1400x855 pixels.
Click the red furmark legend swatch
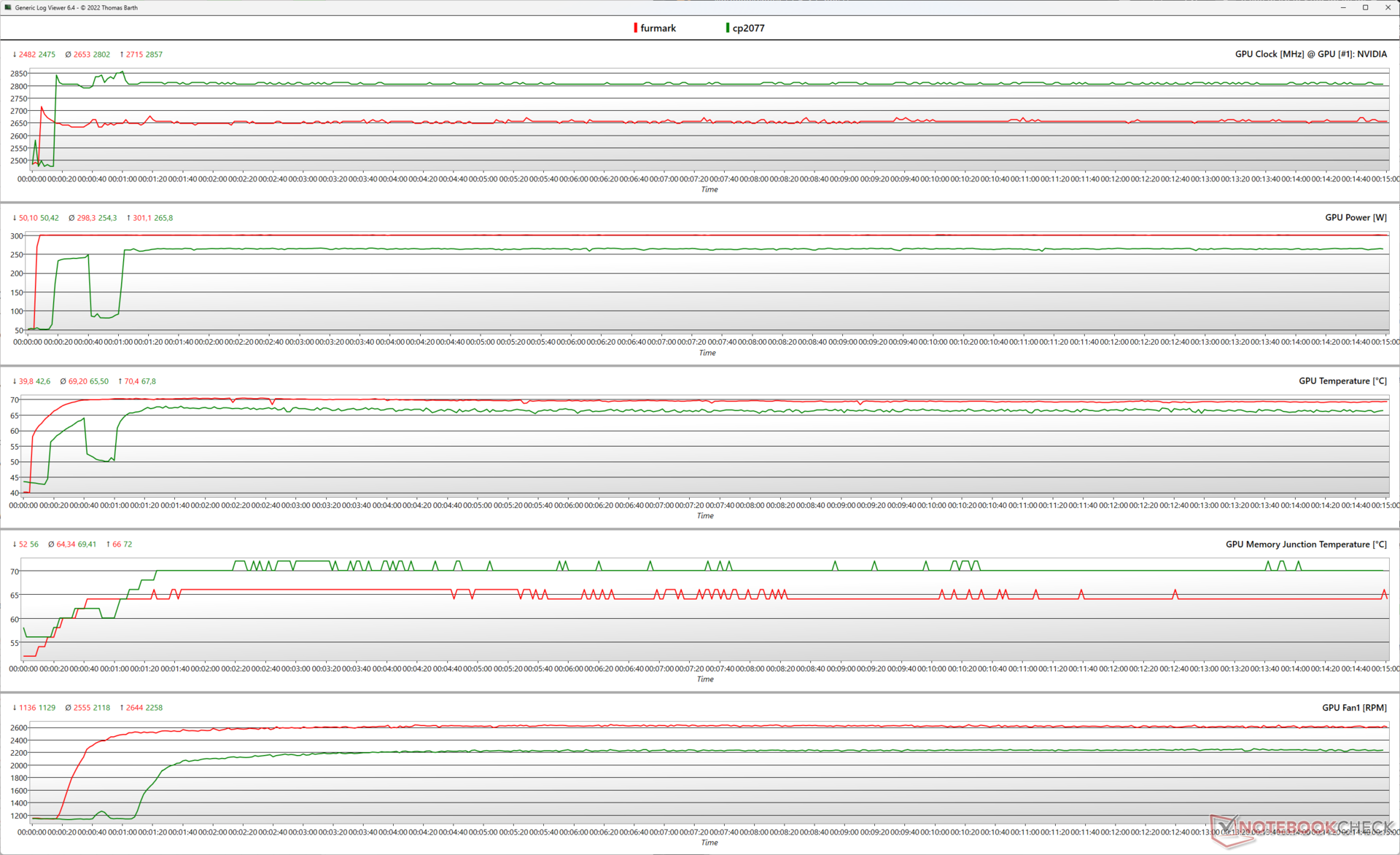pos(635,28)
